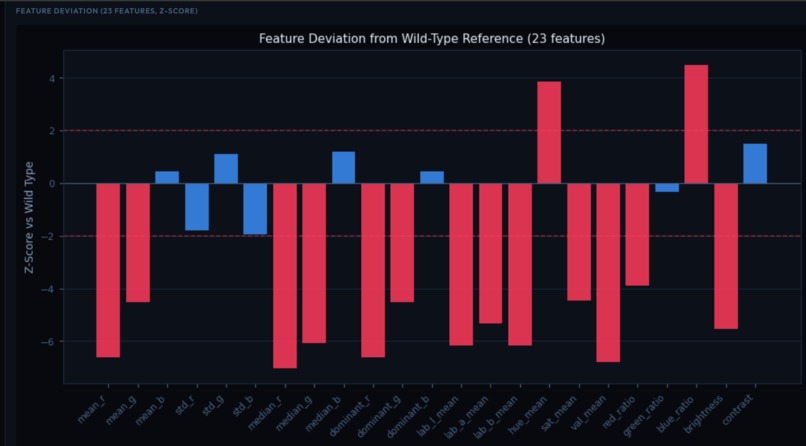Click the hue_mean positive red bar
Image resolution: width=806 pixels, height=446 pixels.
click(549, 133)
